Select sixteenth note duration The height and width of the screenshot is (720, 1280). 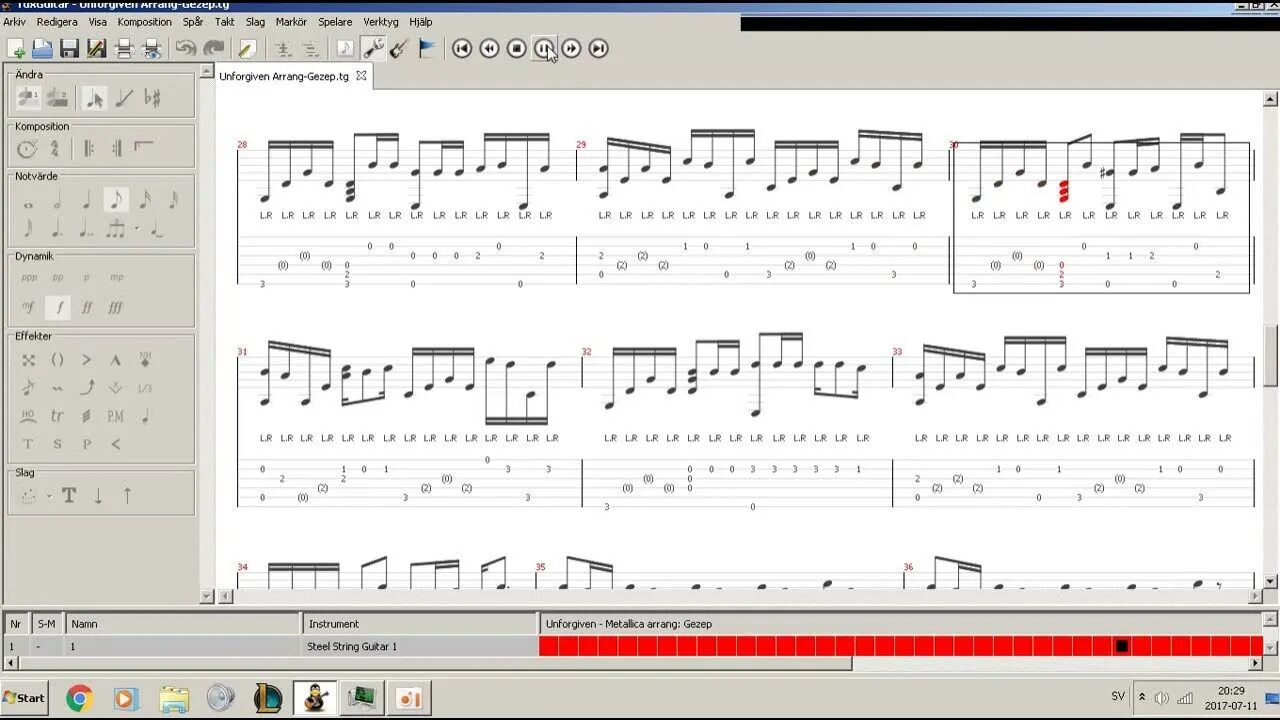[x=144, y=200]
